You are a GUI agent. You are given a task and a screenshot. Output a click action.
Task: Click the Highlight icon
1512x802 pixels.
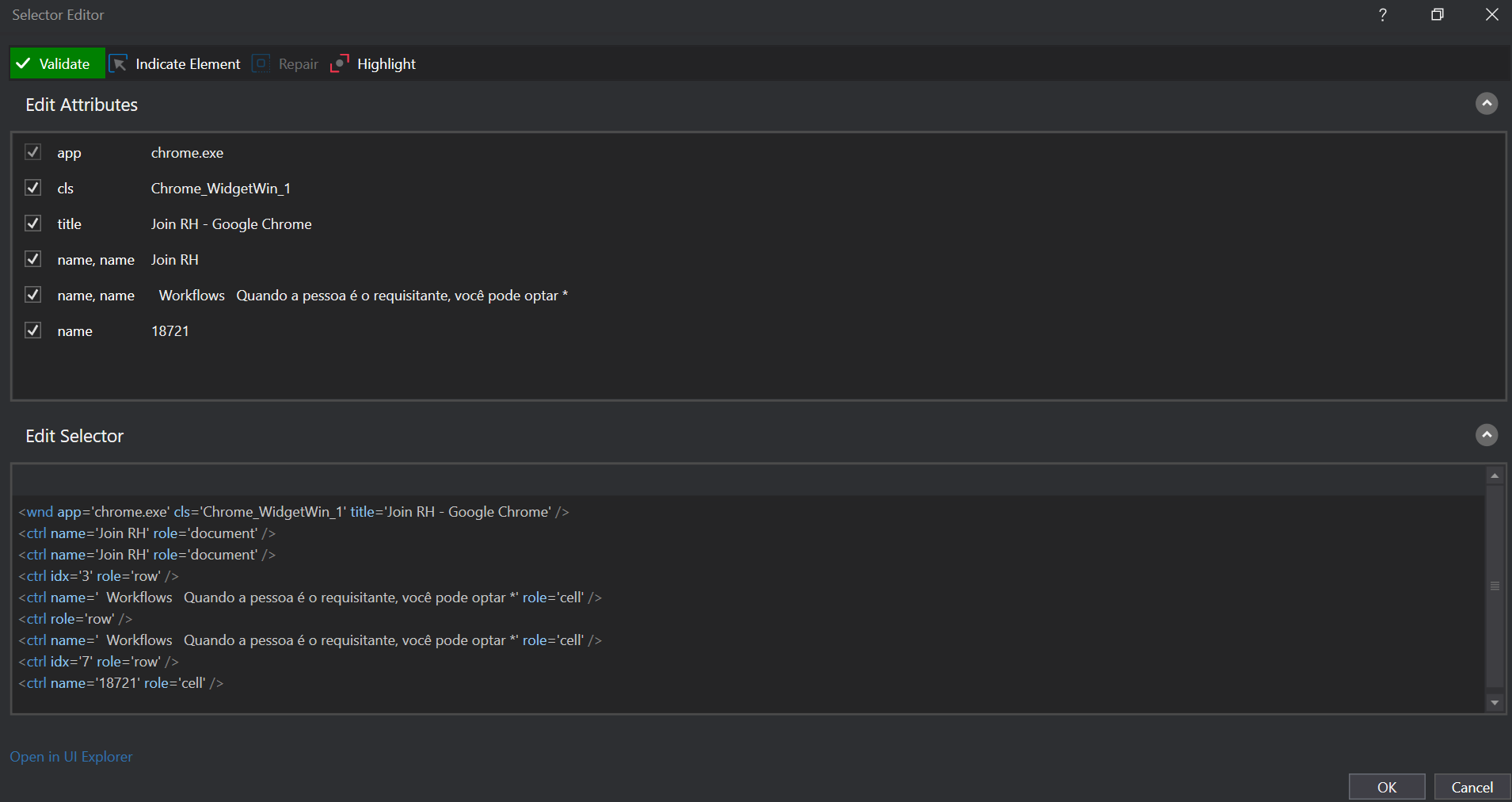coord(340,64)
